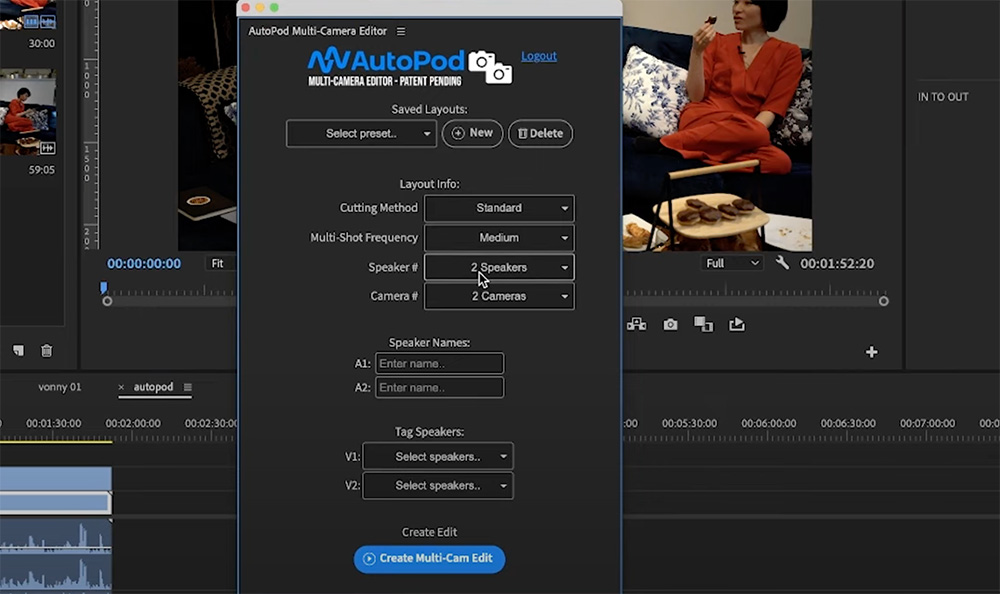Open the V1 Select speakers dropdown
The image size is (1000, 594).
[438, 456]
